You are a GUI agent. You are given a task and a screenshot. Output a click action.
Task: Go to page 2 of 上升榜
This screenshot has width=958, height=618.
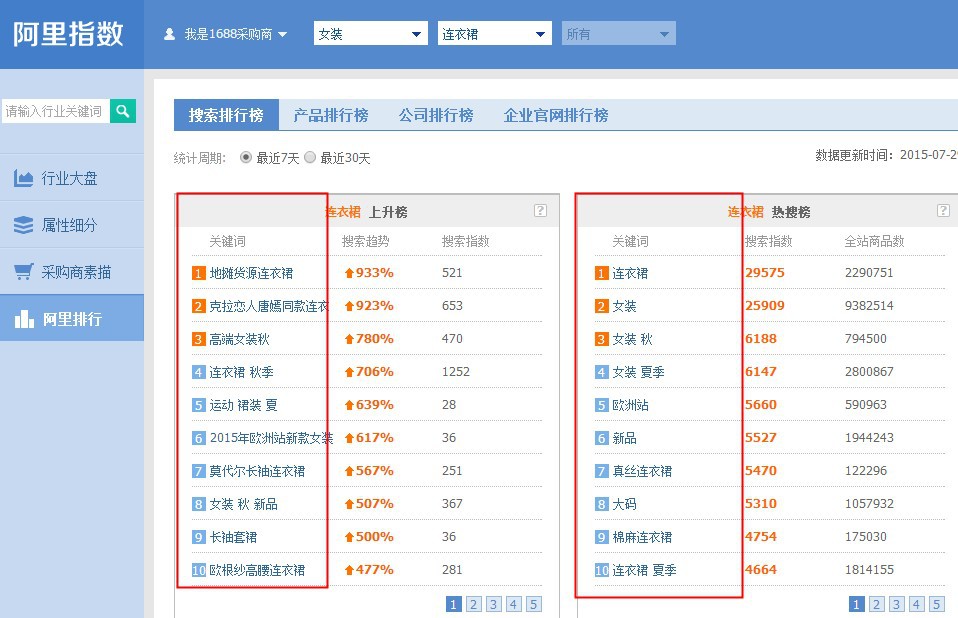point(473,605)
